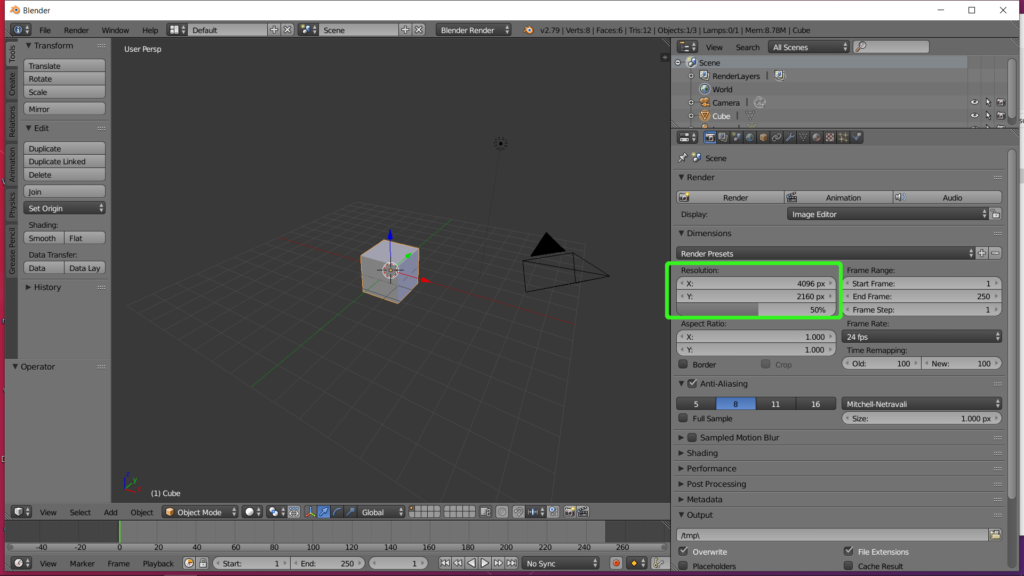Click the Duplicate Linked button
The height and width of the screenshot is (576, 1024).
65,161
